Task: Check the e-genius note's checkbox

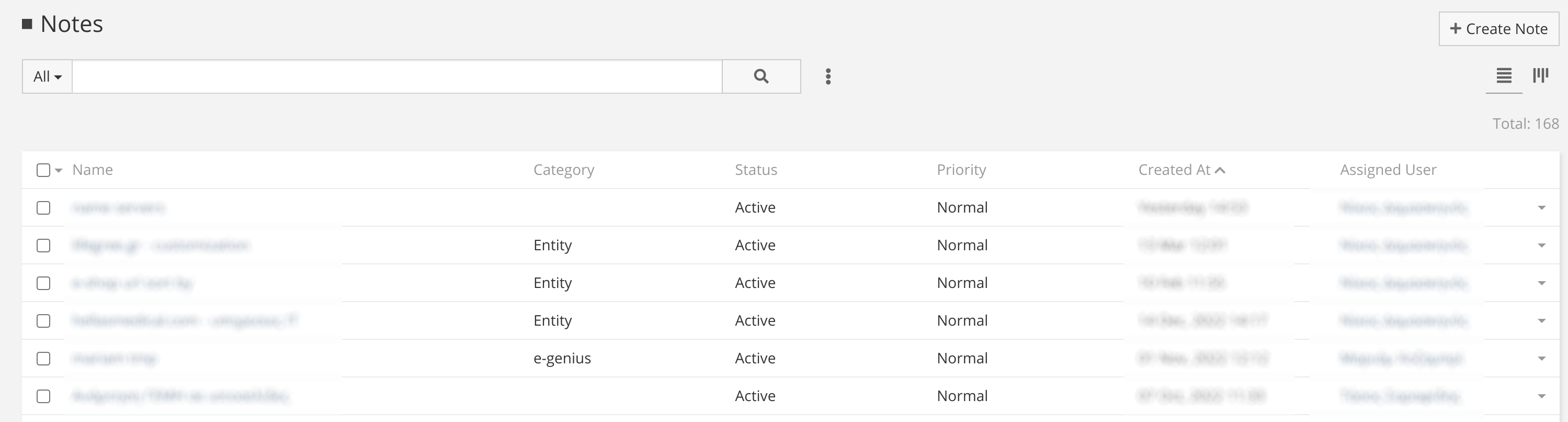Action: (x=43, y=359)
